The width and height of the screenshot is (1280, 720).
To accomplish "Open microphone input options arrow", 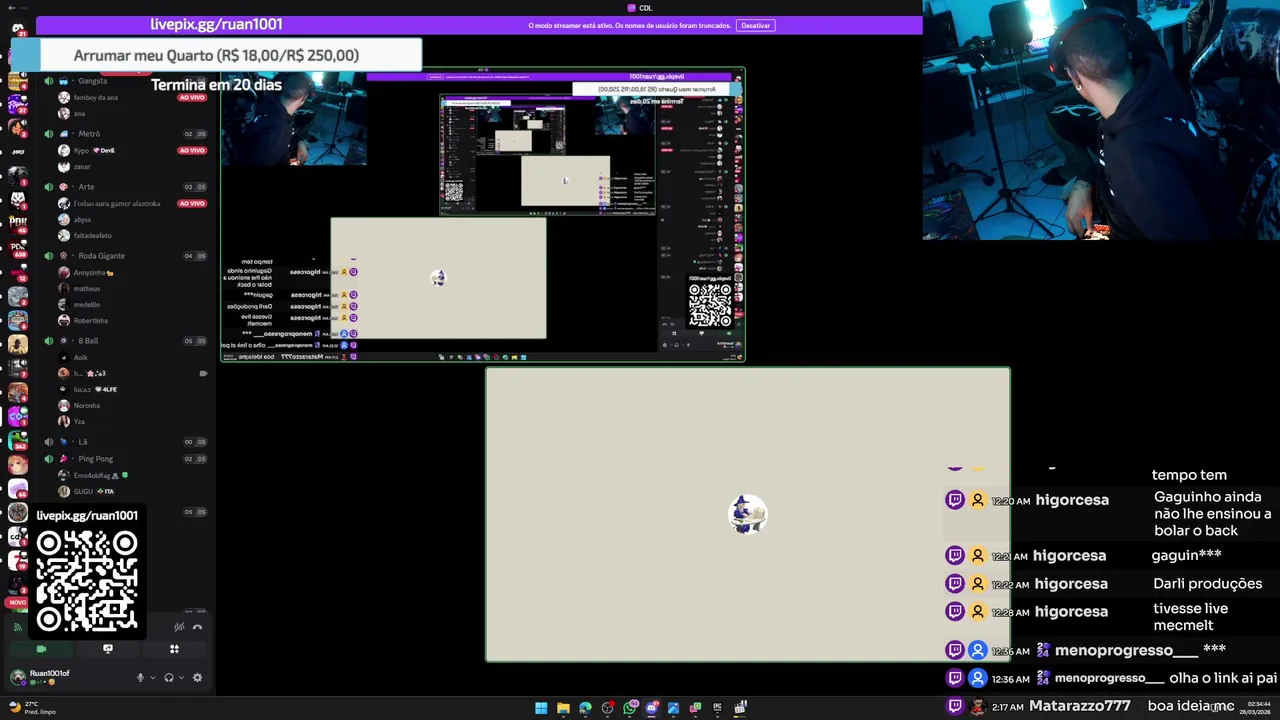I will 152,677.
